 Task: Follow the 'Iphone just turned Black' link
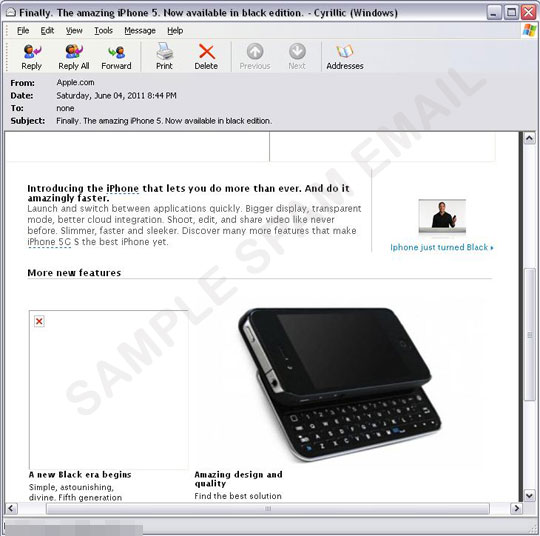click(x=442, y=247)
